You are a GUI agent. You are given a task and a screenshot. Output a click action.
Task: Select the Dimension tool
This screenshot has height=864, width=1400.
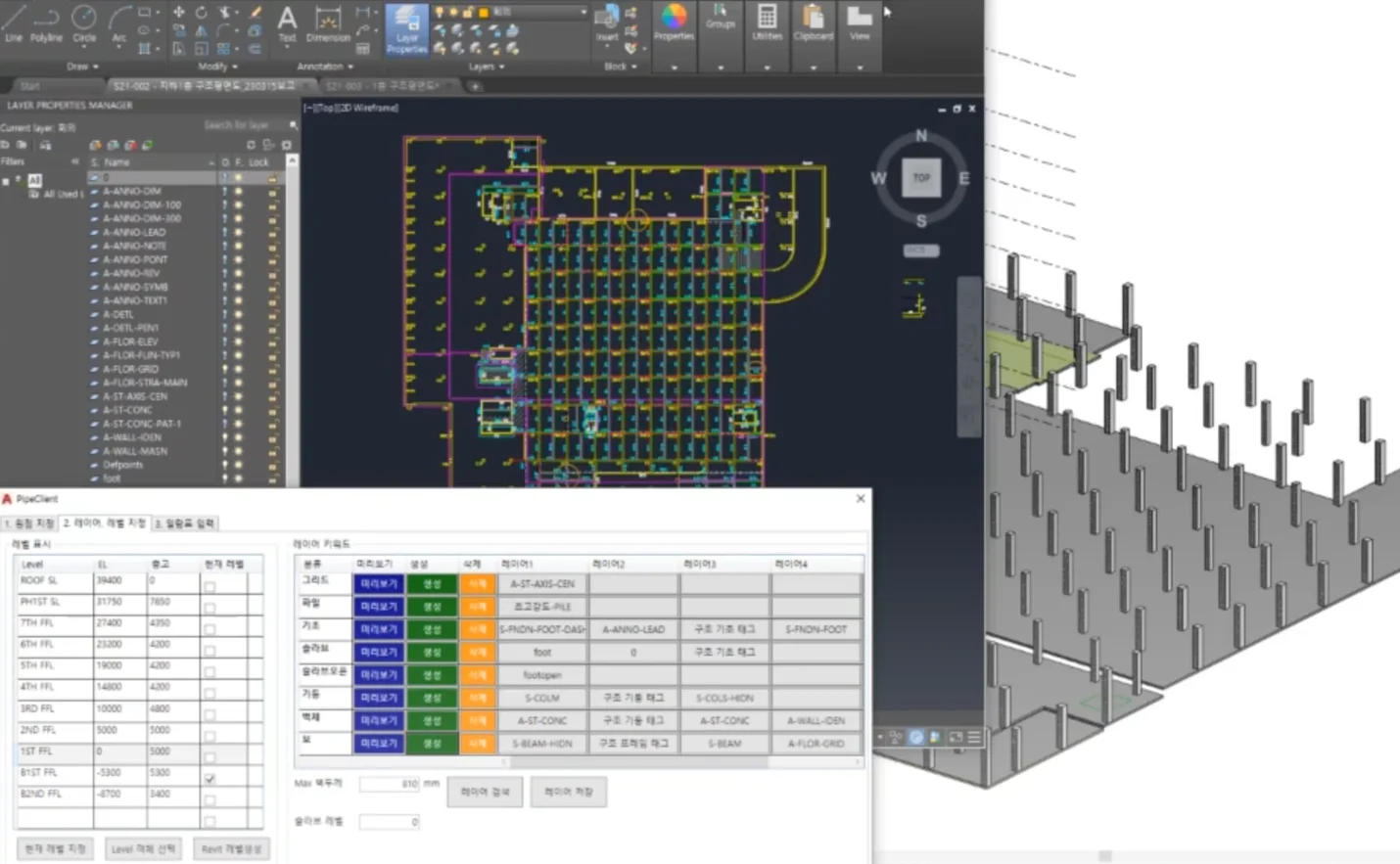[328, 24]
